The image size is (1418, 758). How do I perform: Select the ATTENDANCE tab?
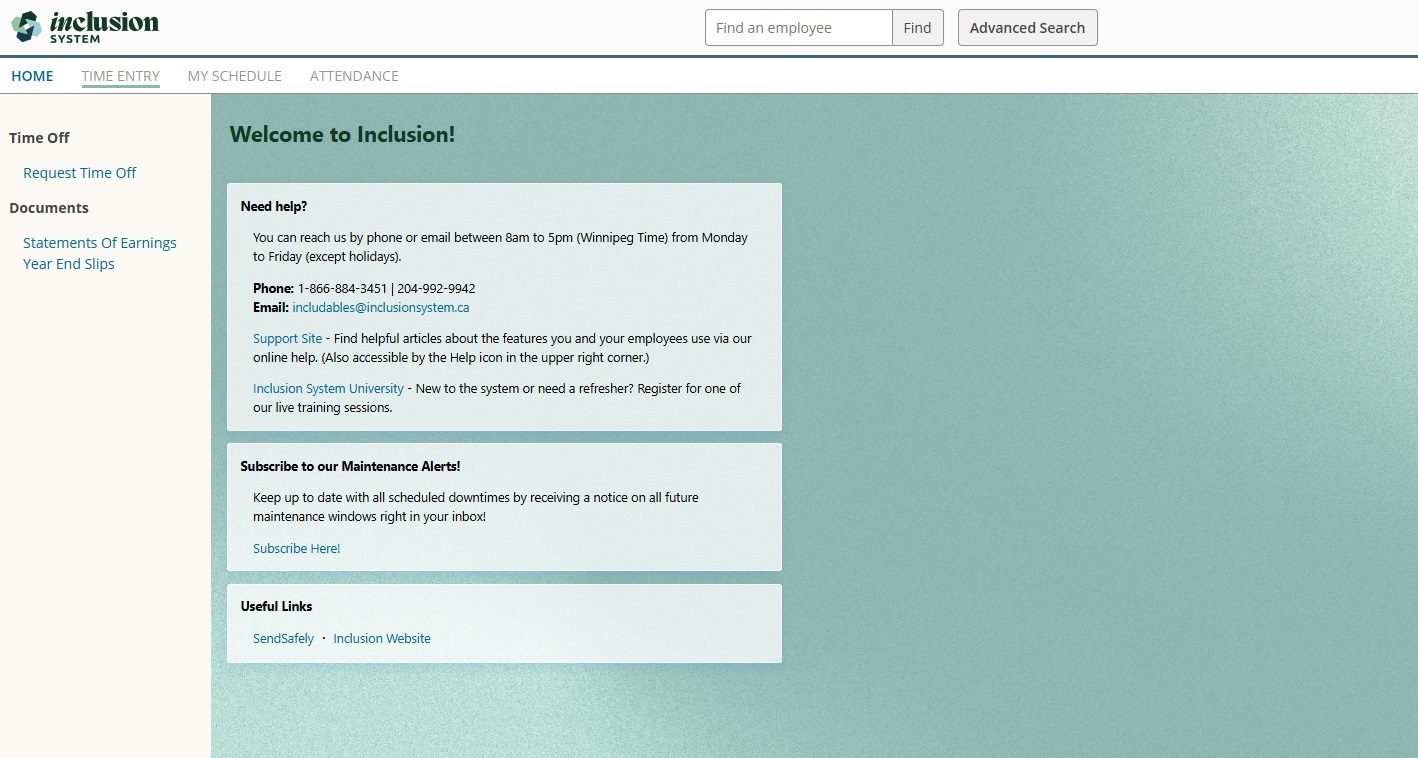click(354, 76)
